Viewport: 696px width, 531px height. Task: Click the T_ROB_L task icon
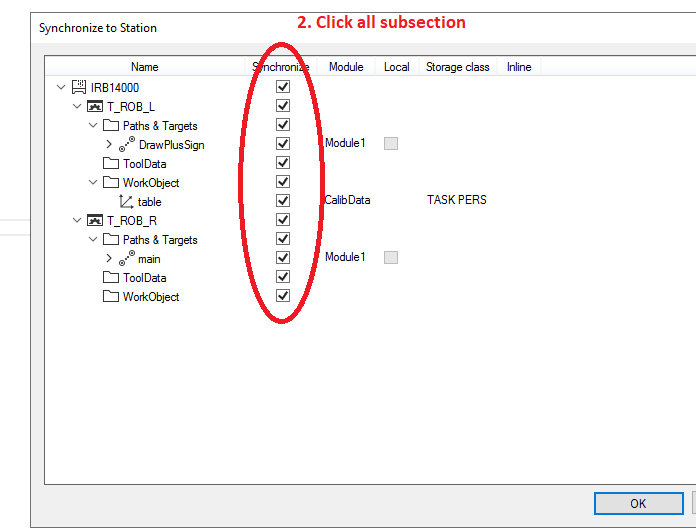click(95, 107)
